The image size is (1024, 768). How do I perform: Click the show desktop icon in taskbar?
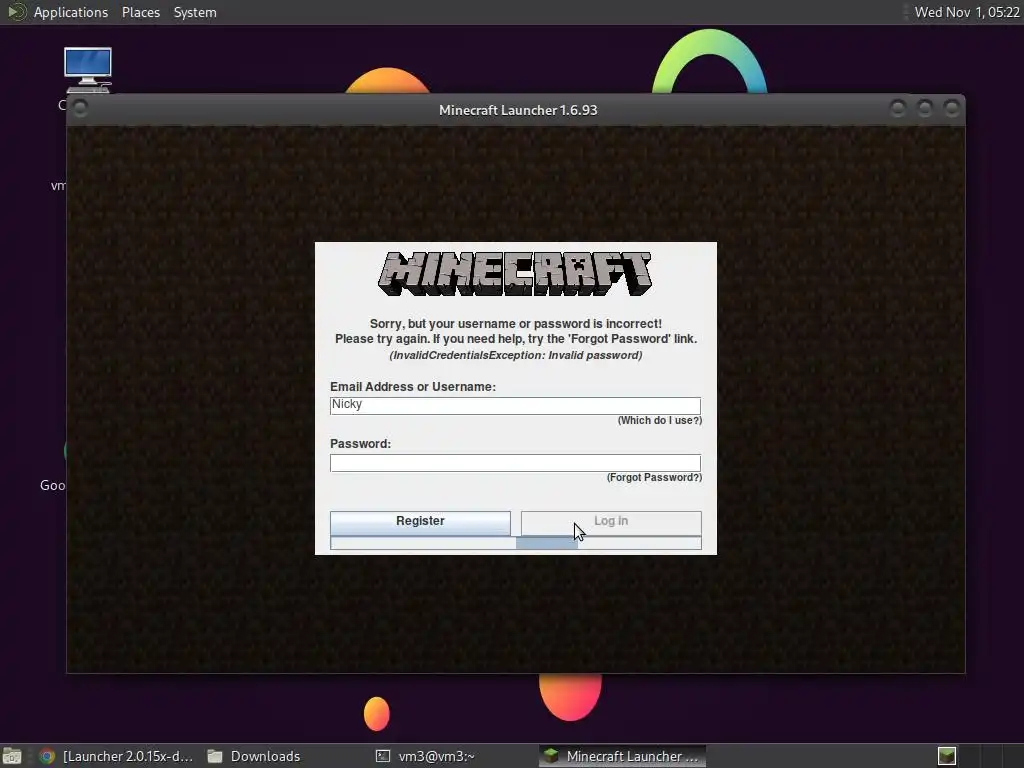pos(12,756)
